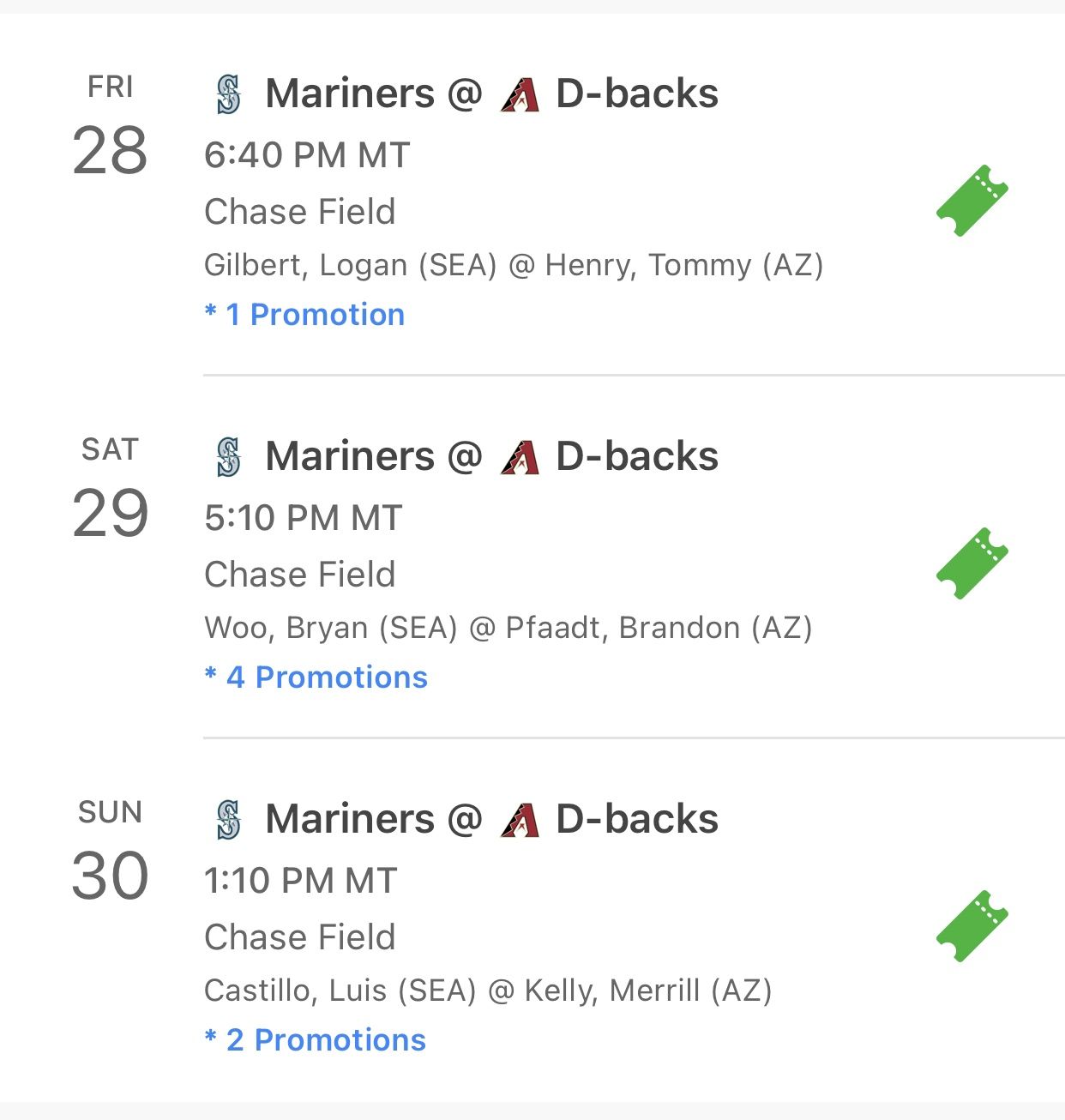Image resolution: width=1065 pixels, height=1120 pixels.
Task: Select Mariners logo in the Saturday matchup
Action: click(x=228, y=457)
